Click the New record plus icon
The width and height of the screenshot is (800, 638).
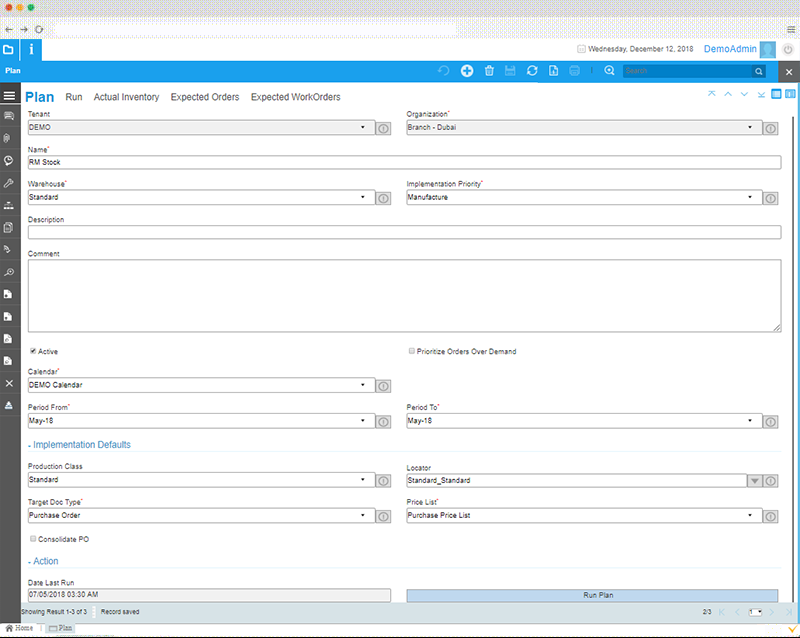pos(467,71)
